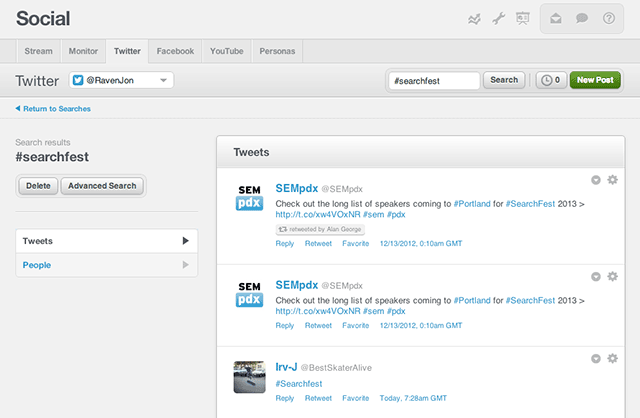Click the green New Post button
The height and width of the screenshot is (418, 640).
(595, 80)
